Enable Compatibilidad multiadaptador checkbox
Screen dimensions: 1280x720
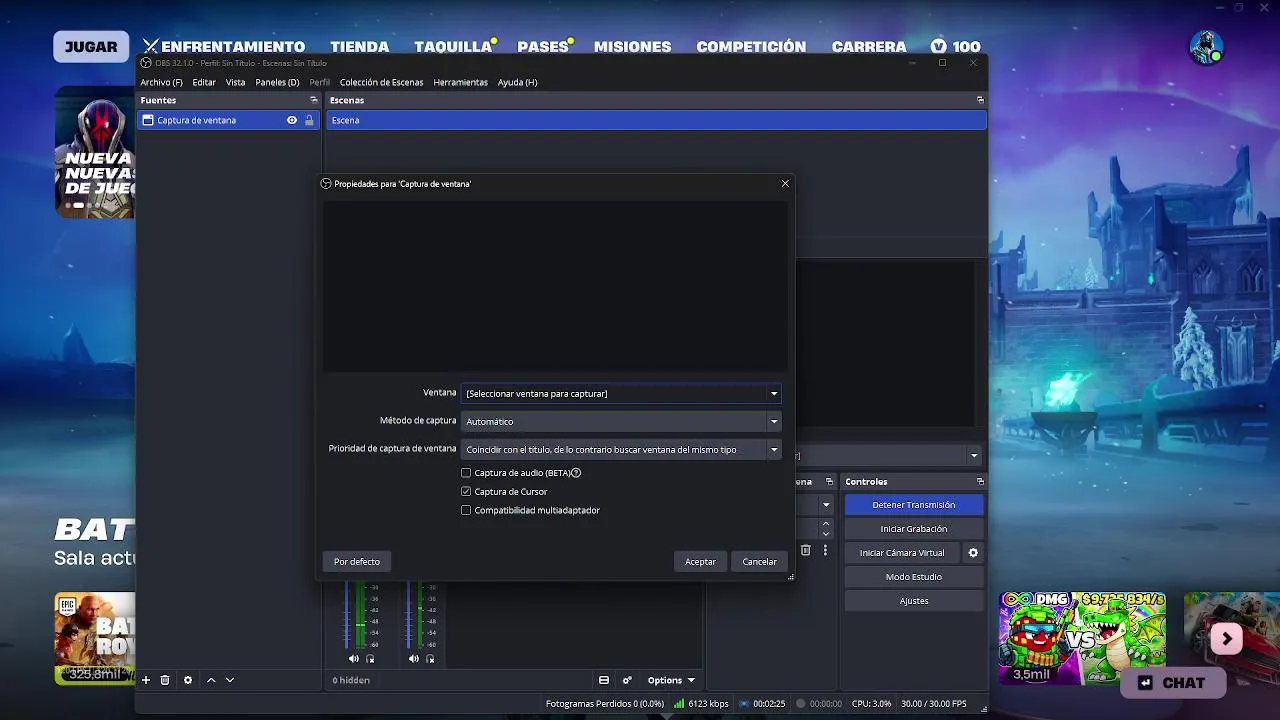coord(466,510)
